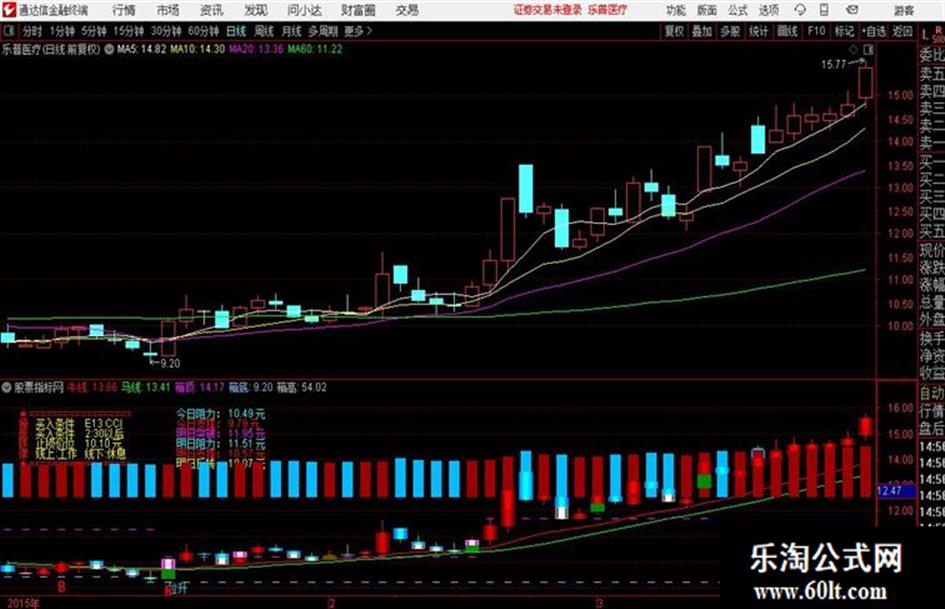This screenshot has height=609, width=945.
Task: Click the 返回 back button
Action: (x=902, y=31)
